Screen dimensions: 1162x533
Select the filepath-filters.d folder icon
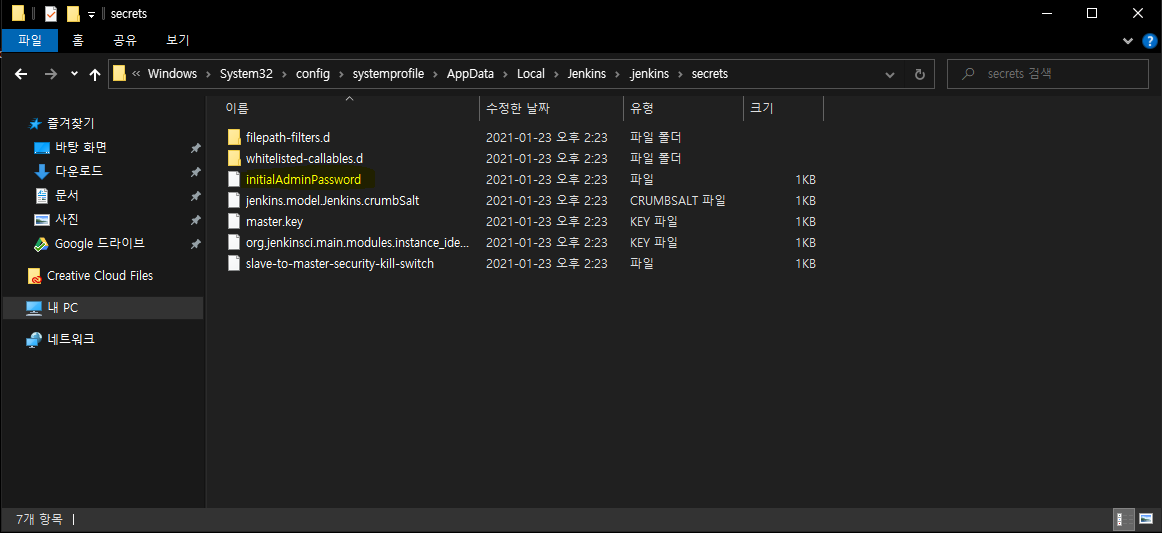[x=234, y=137]
